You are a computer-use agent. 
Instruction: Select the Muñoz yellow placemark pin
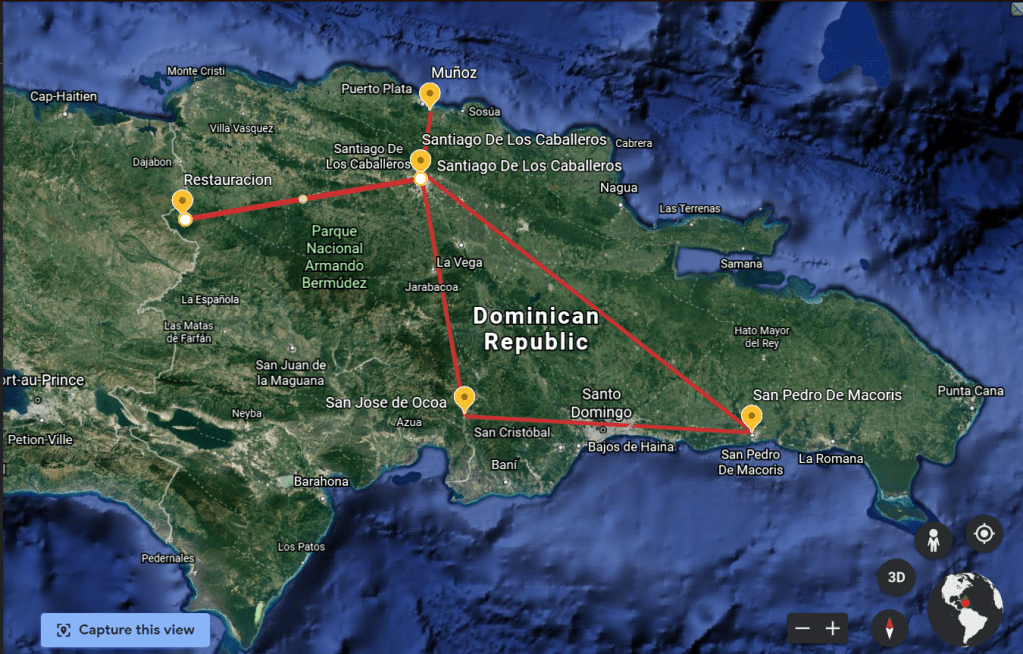pos(429,95)
